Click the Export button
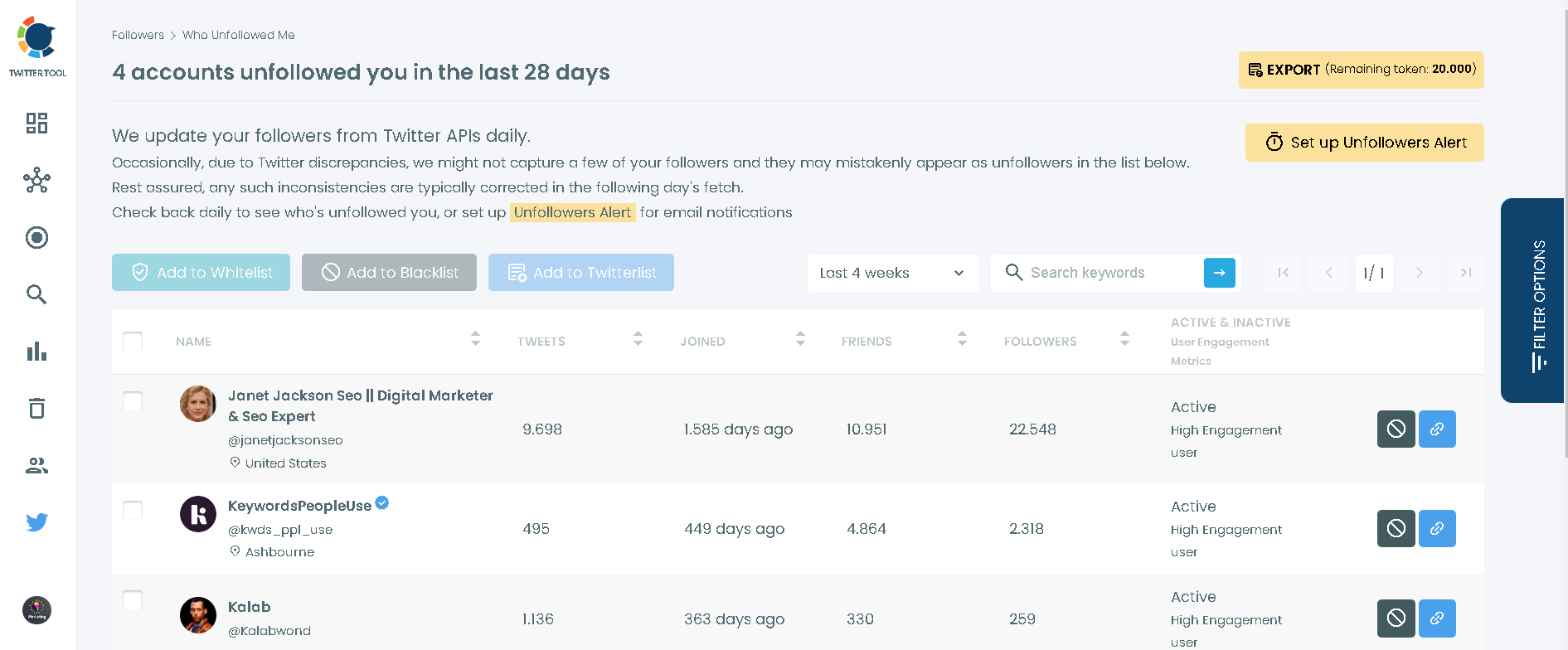The image size is (1568, 650). (1361, 70)
